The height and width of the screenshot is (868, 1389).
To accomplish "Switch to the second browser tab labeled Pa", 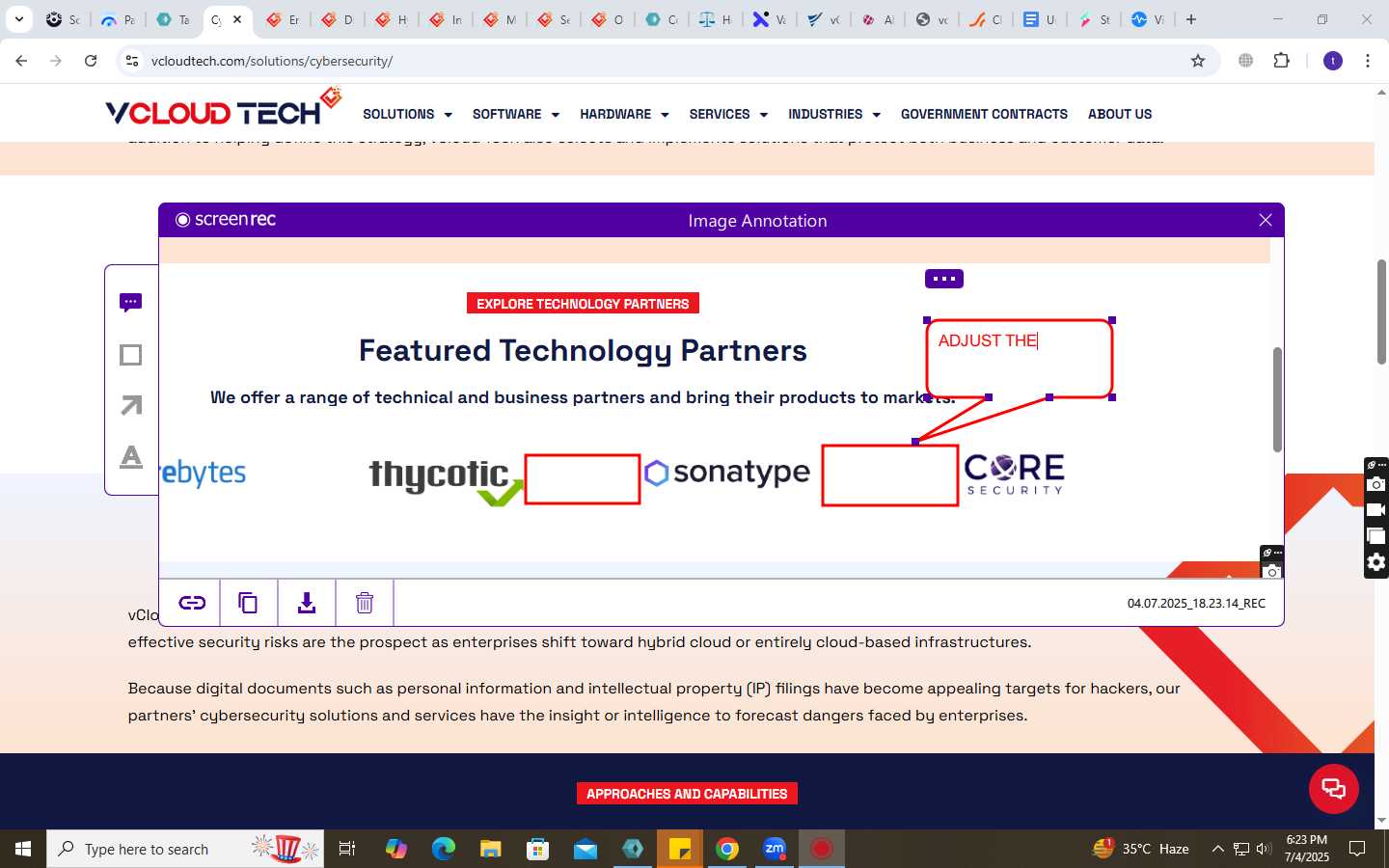I will [118, 19].
